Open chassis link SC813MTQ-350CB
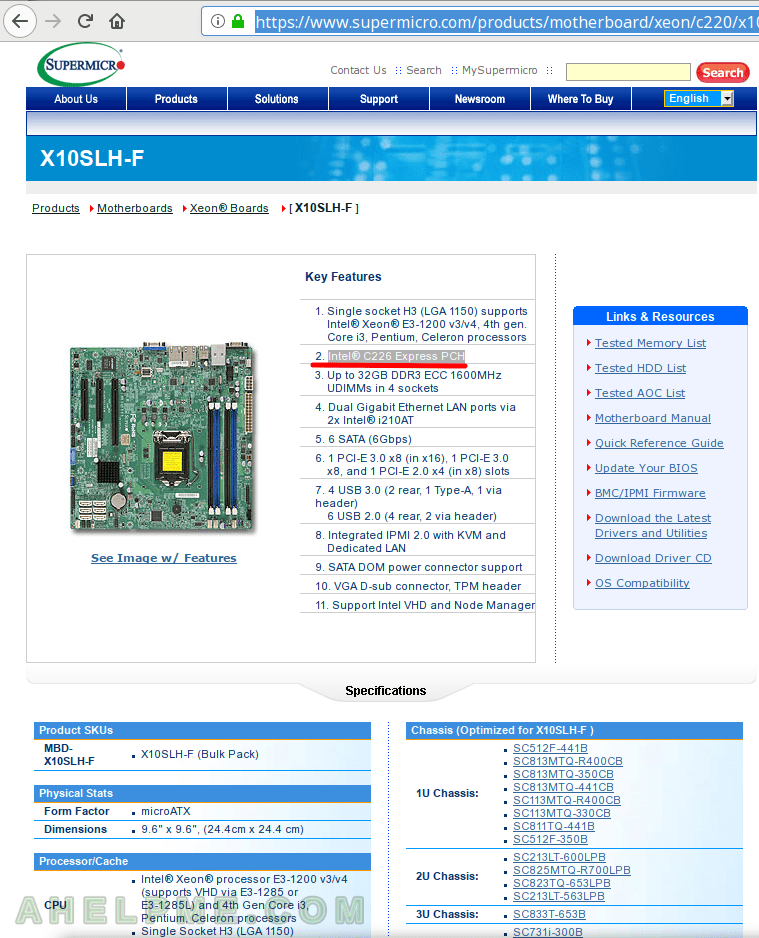759x938 pixels. point(563,775)
